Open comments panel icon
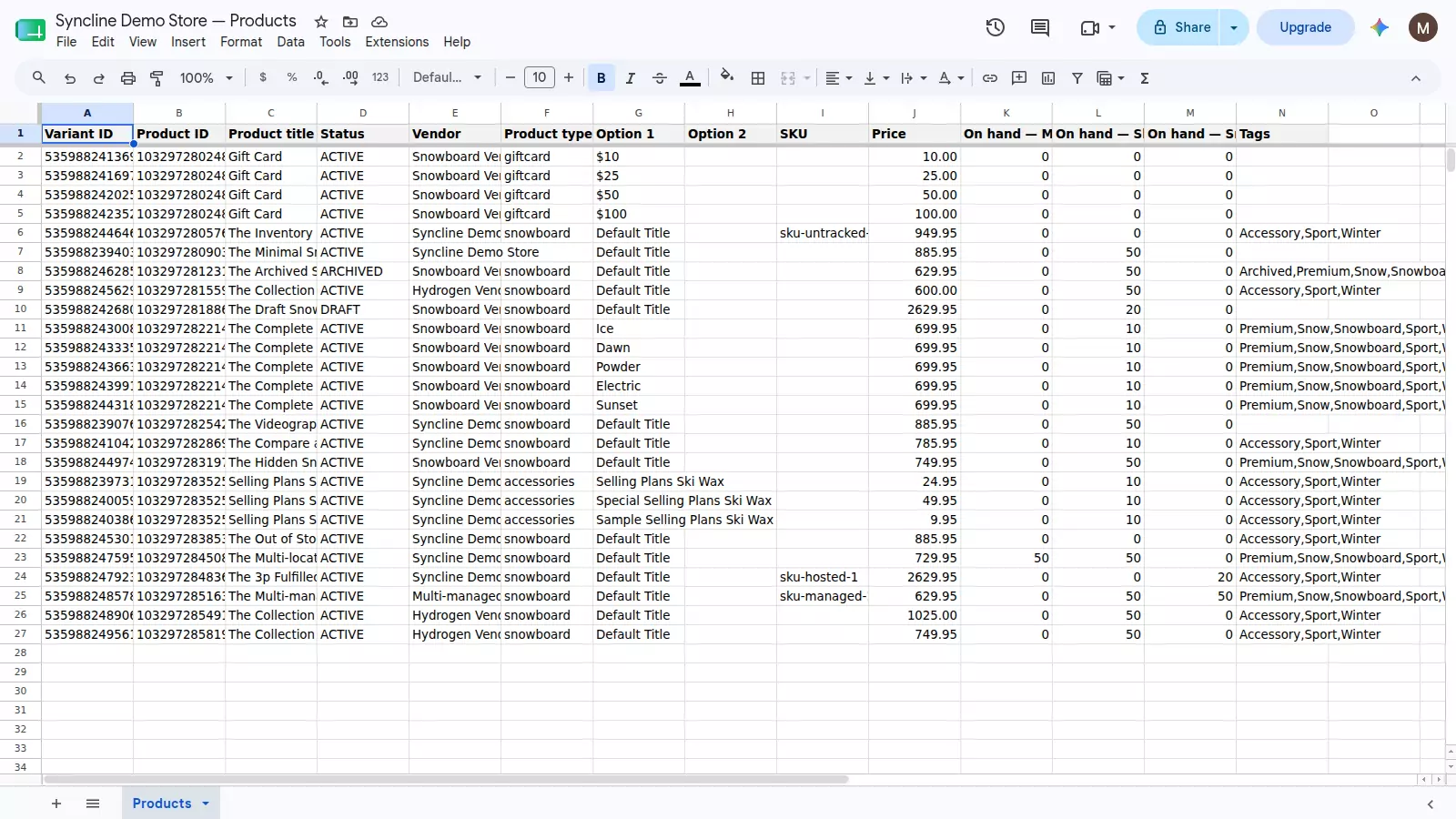The width and height of the screenshot is (1456, 819). point(1040,27)
